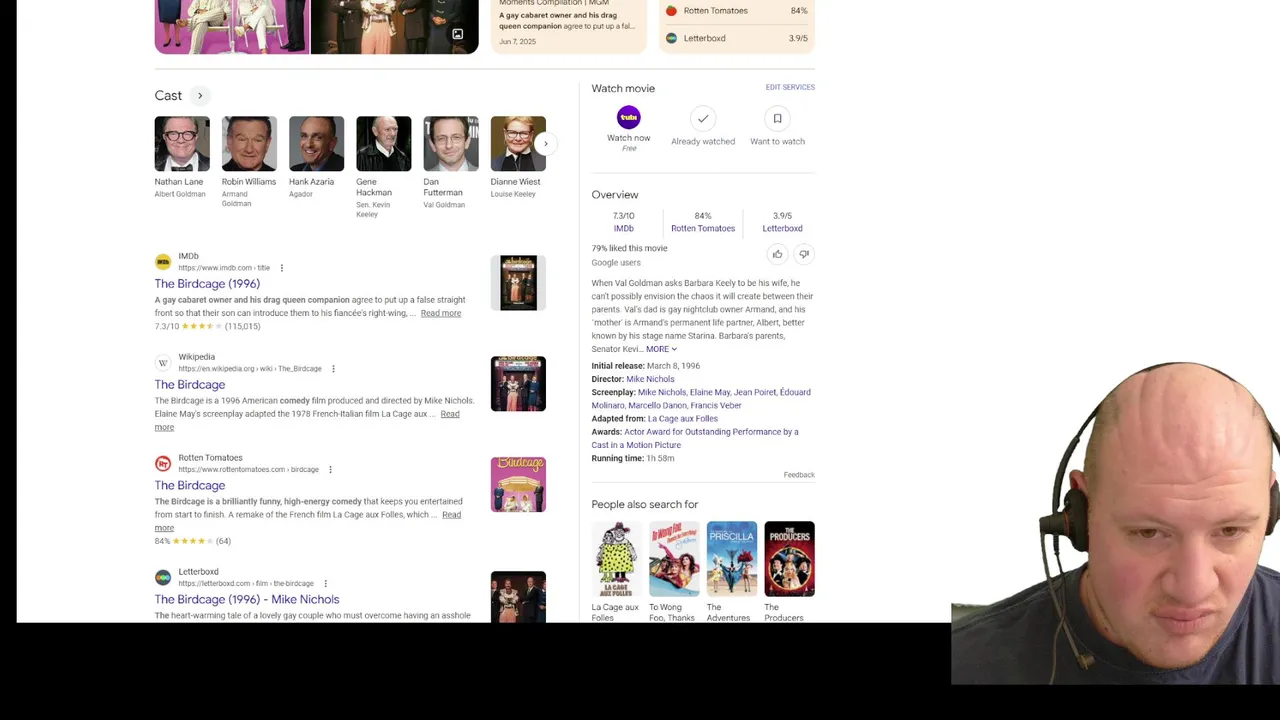Select Dianne Wiest cast photo
The image size is (1280, 720).
(x=518, y=144)
